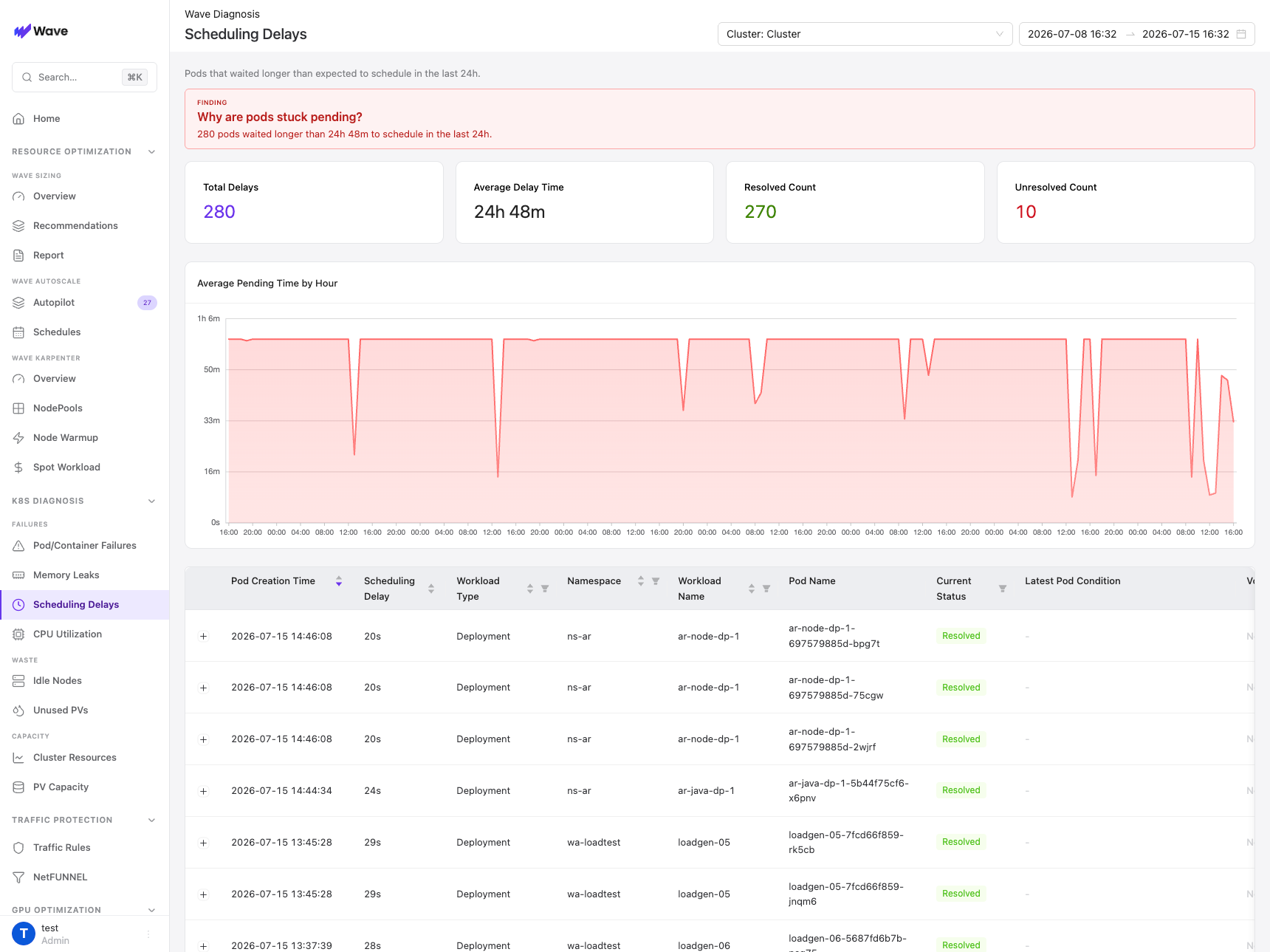Screen dimensions: 1270x952
Task: Collapse K8S Diagnosis section
Action: pyautogui.click(x=152, y=501)
